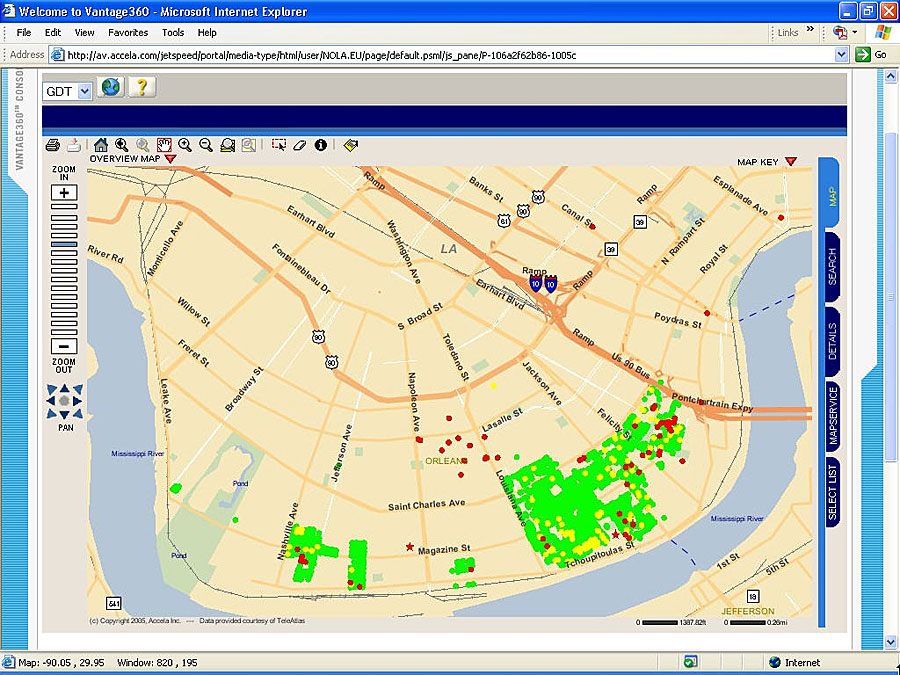Click the grayed-out magnifier next to the hand tool
Viewport: 900px width, 675px height.
point(142,145)
